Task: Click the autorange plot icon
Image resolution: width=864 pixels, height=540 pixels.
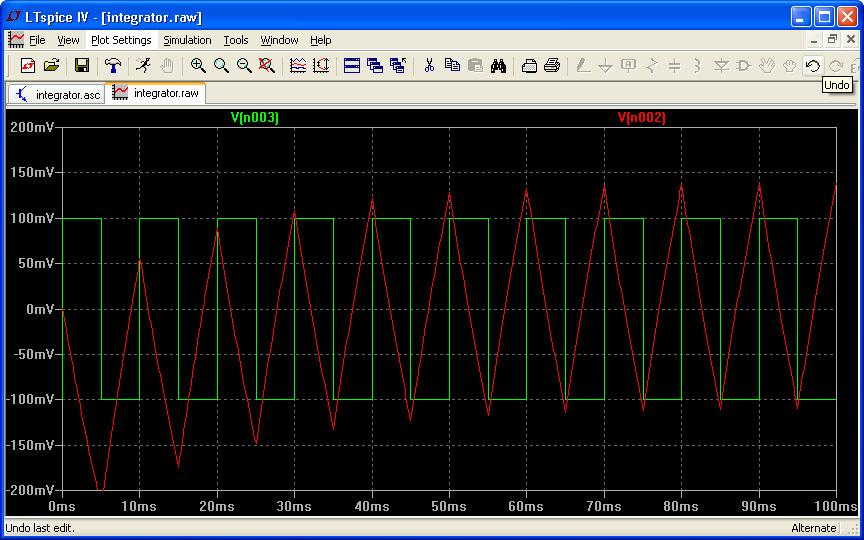Action: point(298,66)
